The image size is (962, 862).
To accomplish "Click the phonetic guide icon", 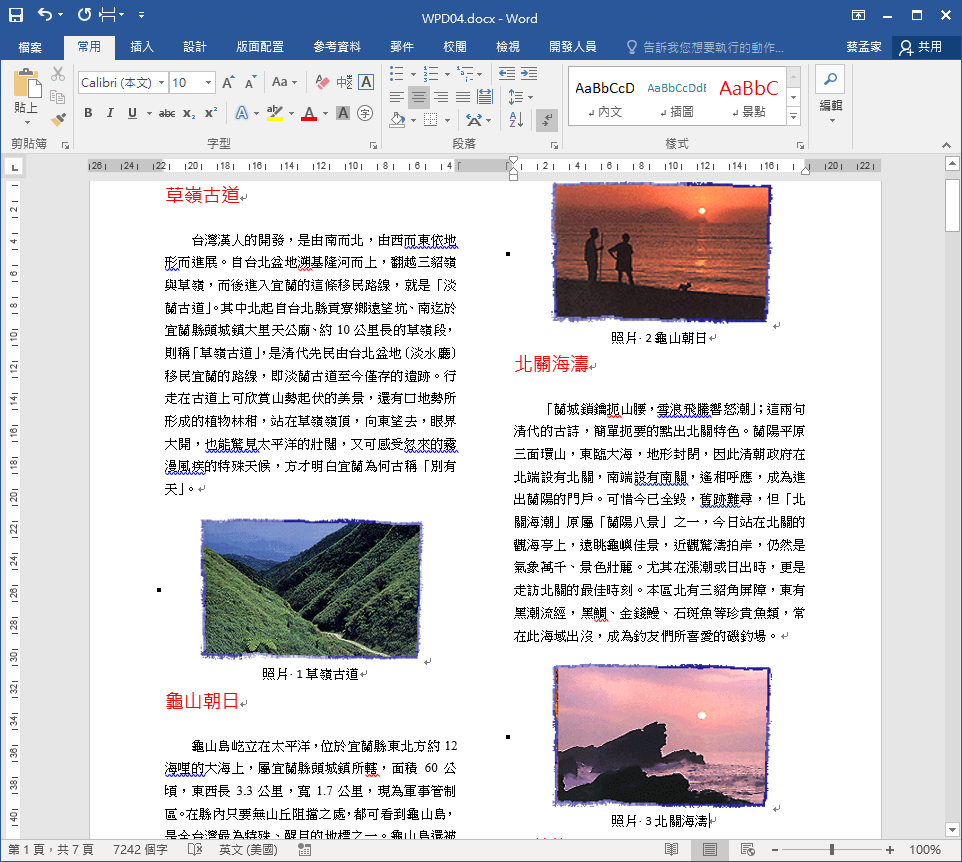I will (x=344, y=82).
